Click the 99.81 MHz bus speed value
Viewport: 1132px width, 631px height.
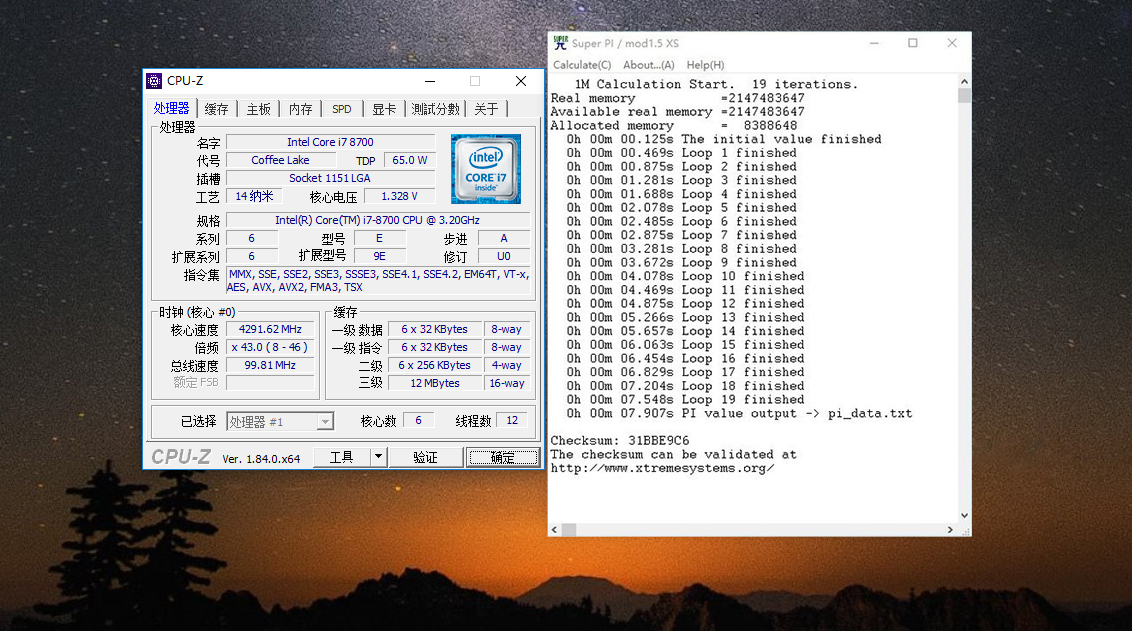[271, 365]
